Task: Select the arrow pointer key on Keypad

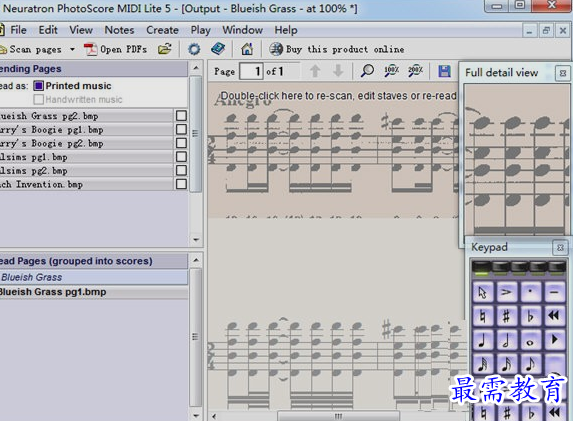Action: 483,292
